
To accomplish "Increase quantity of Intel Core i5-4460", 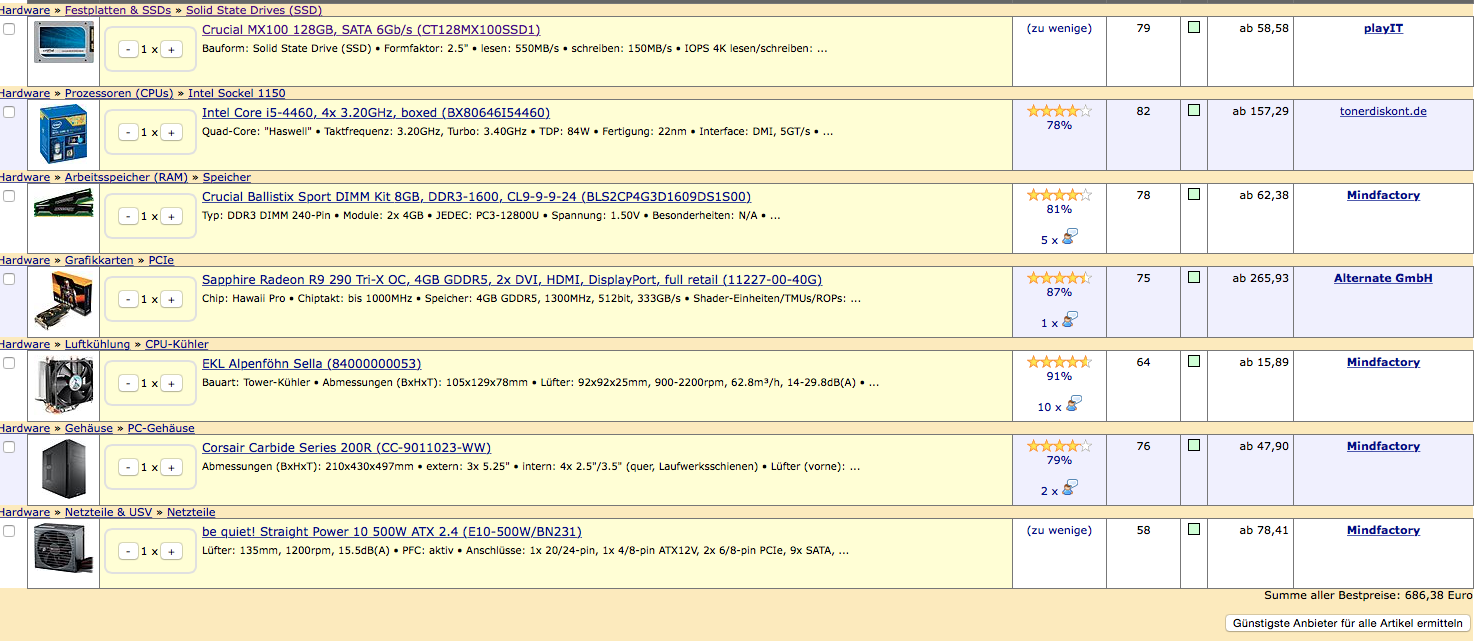I will pyautogui.click(x=171, y=132).
